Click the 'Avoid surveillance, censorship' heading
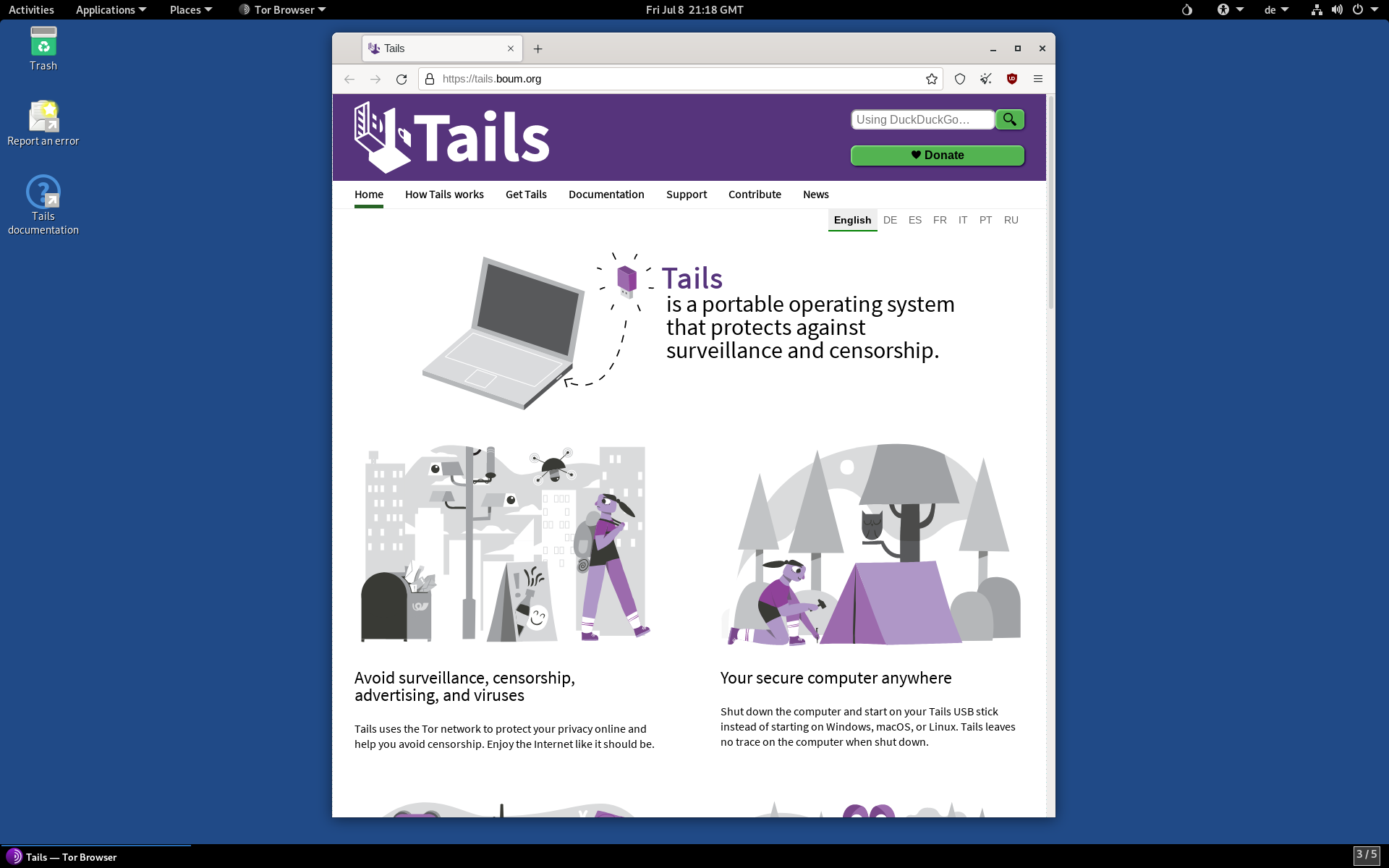The image size is (1389, 868). click(x=464, y=686)
